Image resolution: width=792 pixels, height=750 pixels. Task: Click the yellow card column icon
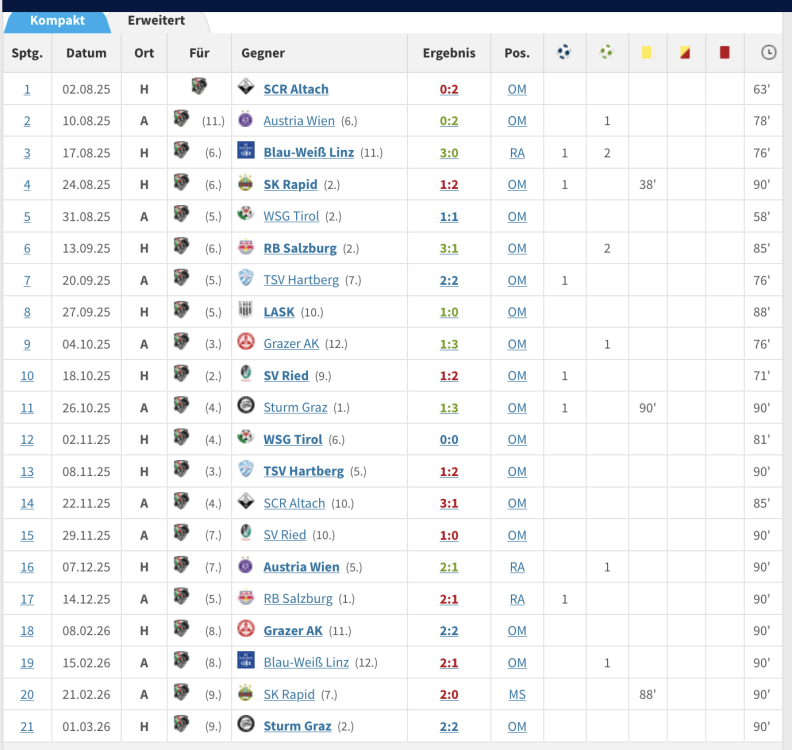tap(646, 53)
